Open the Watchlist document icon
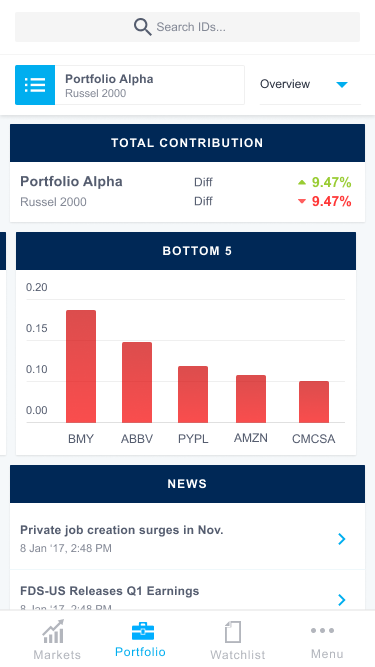The height and width of the screenshot is (667, 375). 233,632
